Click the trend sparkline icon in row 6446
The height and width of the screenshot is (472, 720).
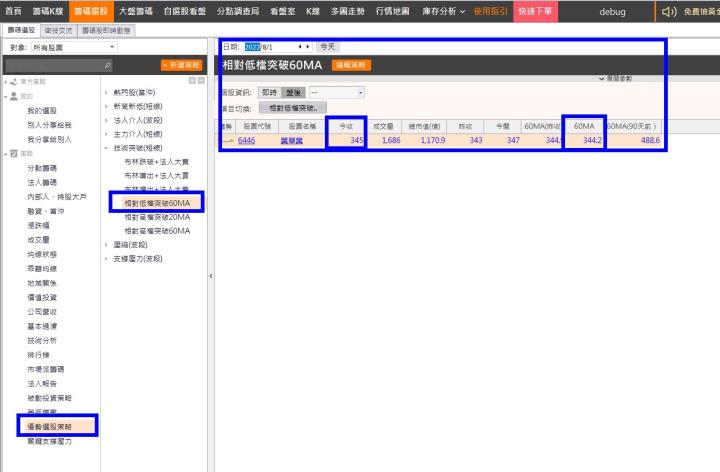[x=227, y=140]
